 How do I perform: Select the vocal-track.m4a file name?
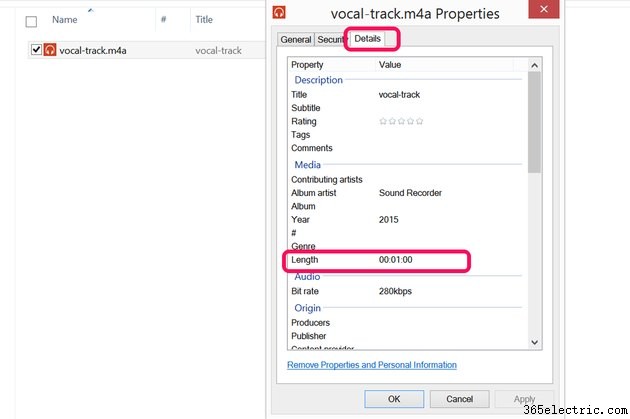(x=93, y=51)
